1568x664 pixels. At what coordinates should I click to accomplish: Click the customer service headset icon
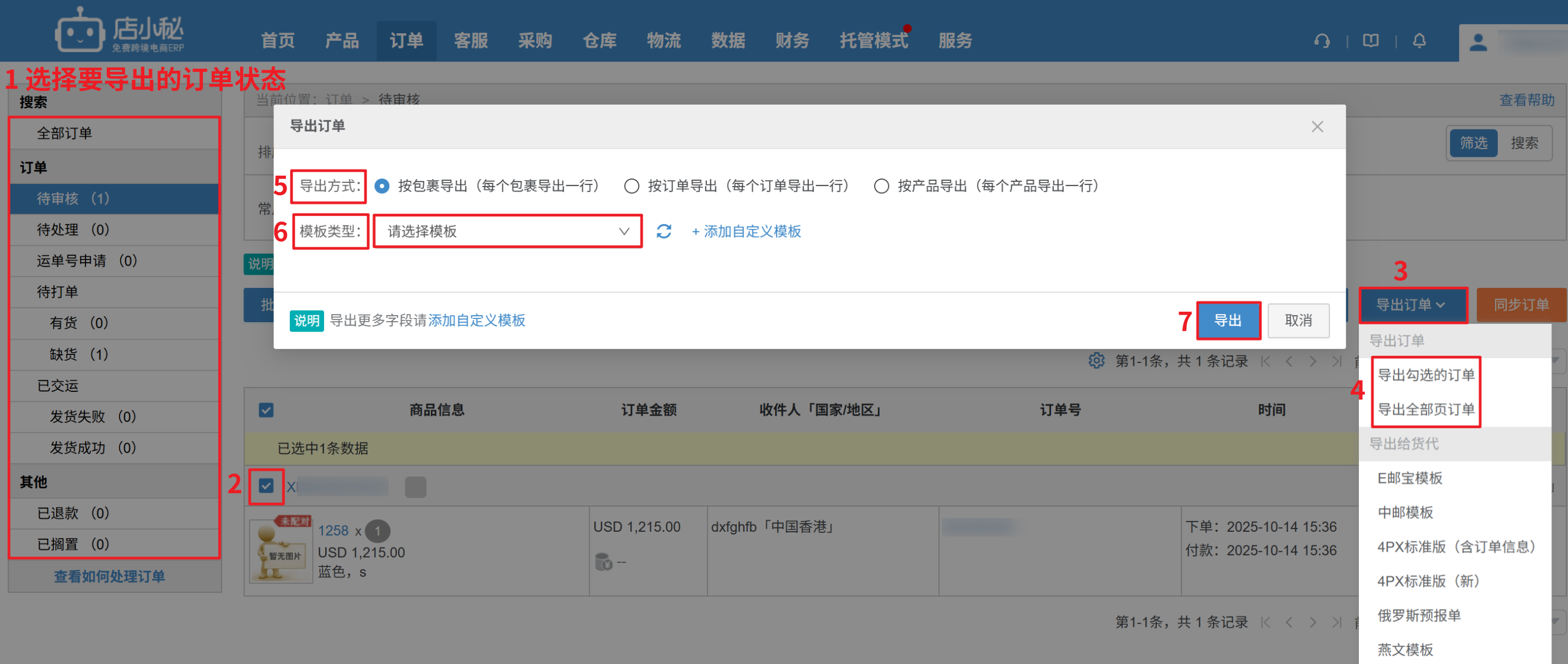[1321, 41]
